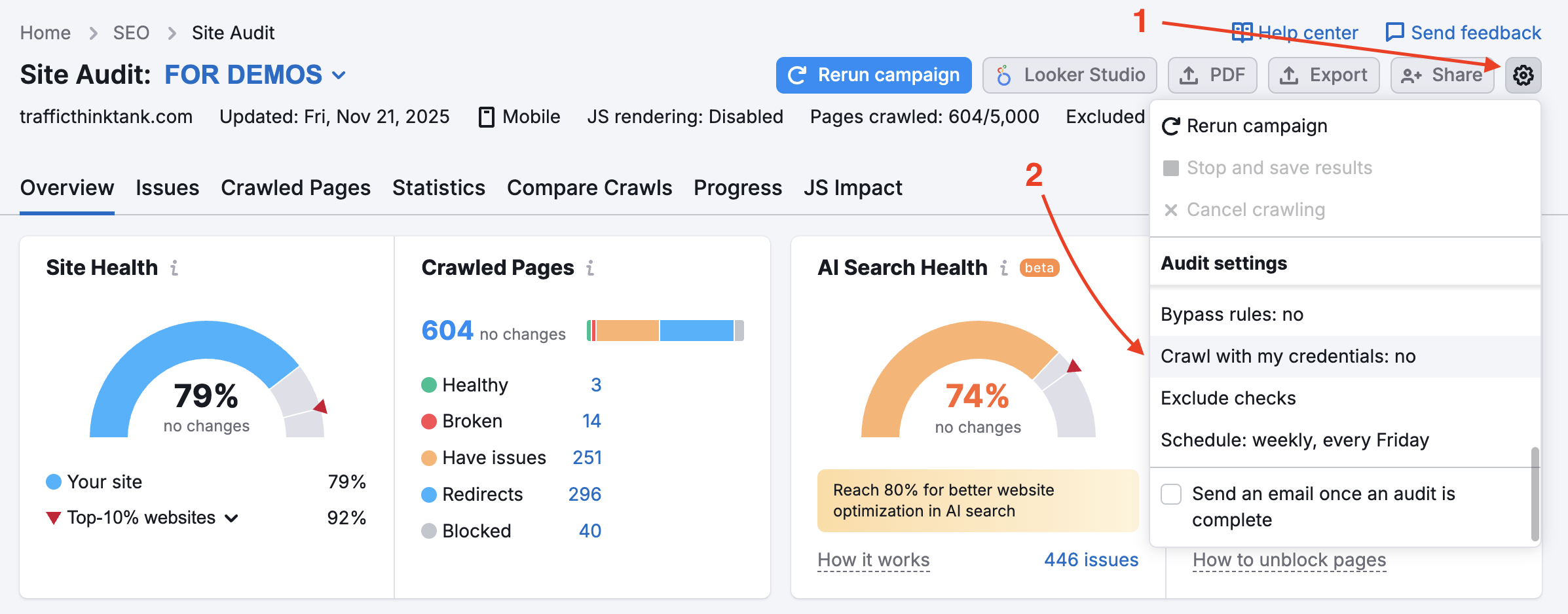Click the Share add-user icon

point(1411,75)
